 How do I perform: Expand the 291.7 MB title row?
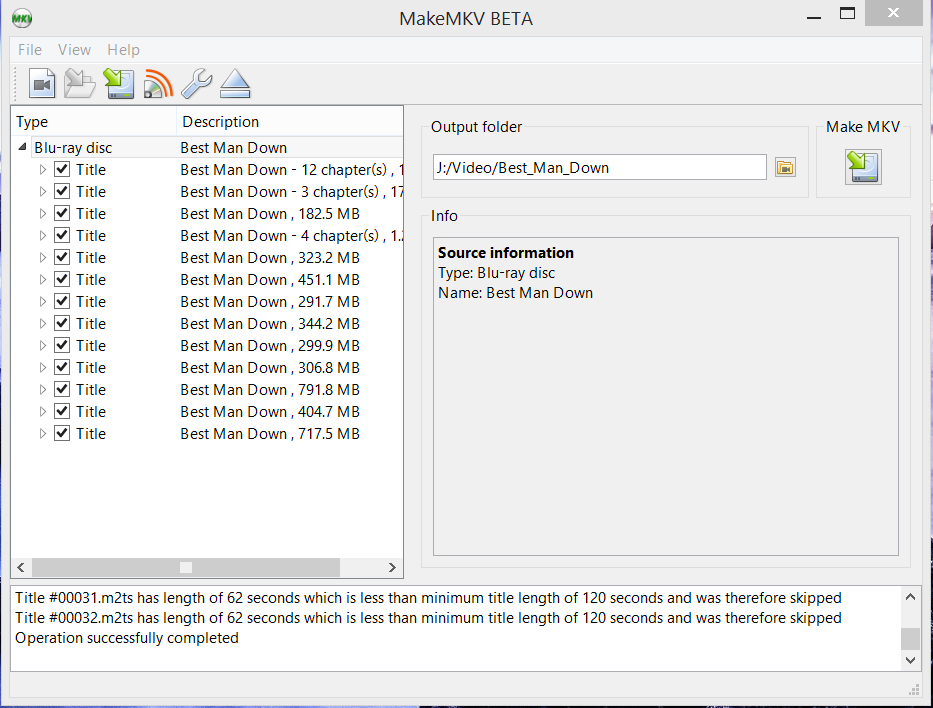tap(42, 302)
